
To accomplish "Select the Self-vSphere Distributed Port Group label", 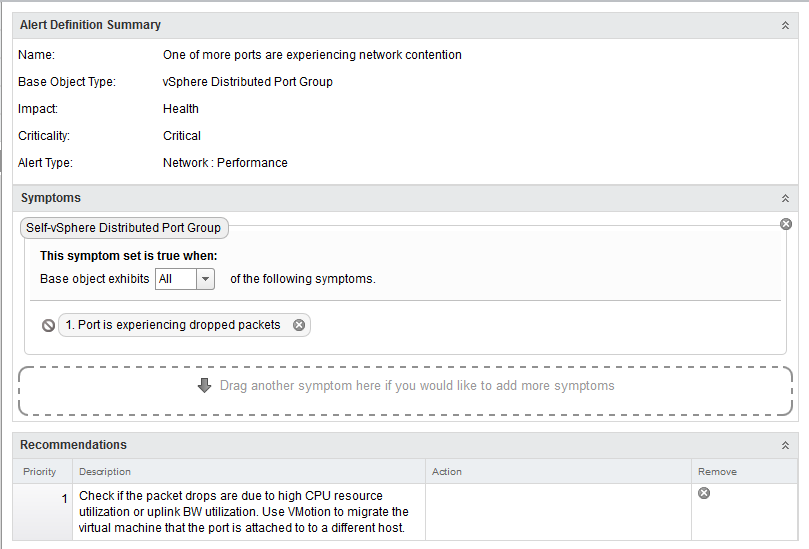I will click(125, 228).
